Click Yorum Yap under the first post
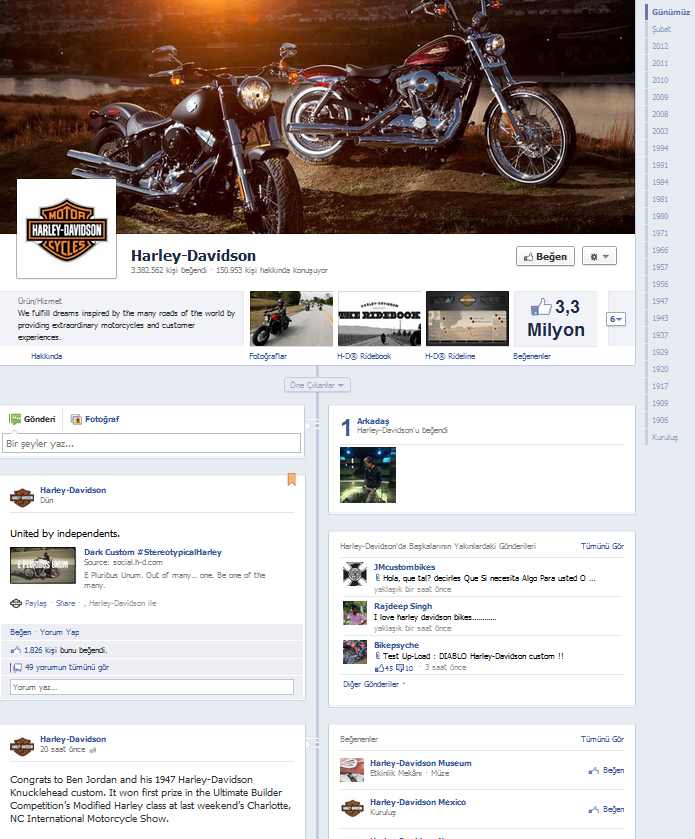The height and width of the screenshot is (839, 695). click(59, 632)
